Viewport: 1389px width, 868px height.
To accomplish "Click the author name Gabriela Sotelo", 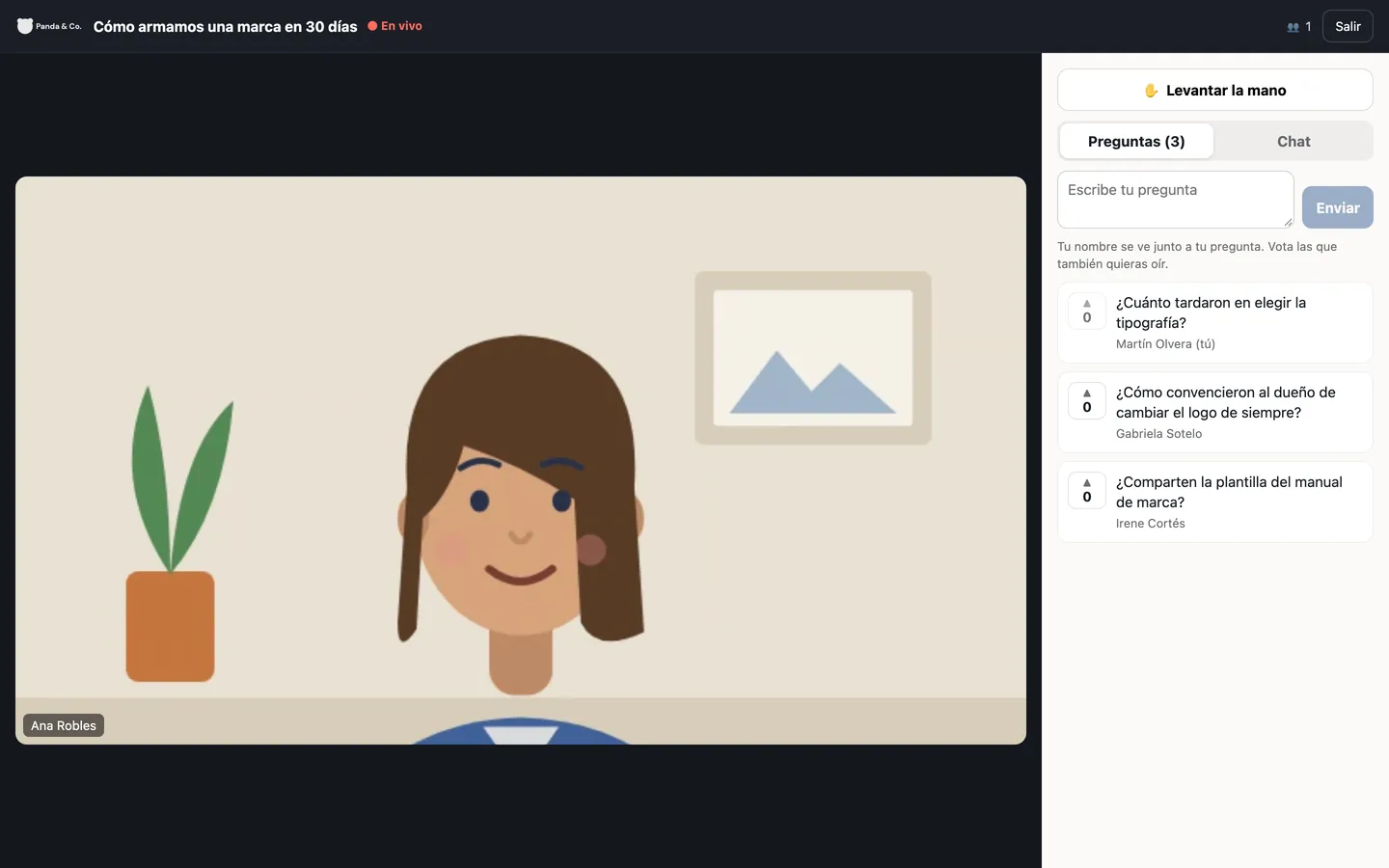I will pyautogui.click(x=1158, y=434).
